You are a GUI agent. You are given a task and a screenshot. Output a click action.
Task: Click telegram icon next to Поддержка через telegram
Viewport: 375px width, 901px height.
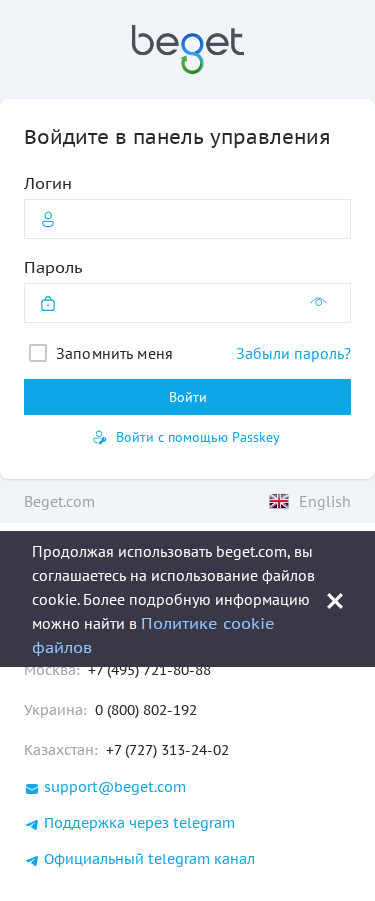coord(32,825)
